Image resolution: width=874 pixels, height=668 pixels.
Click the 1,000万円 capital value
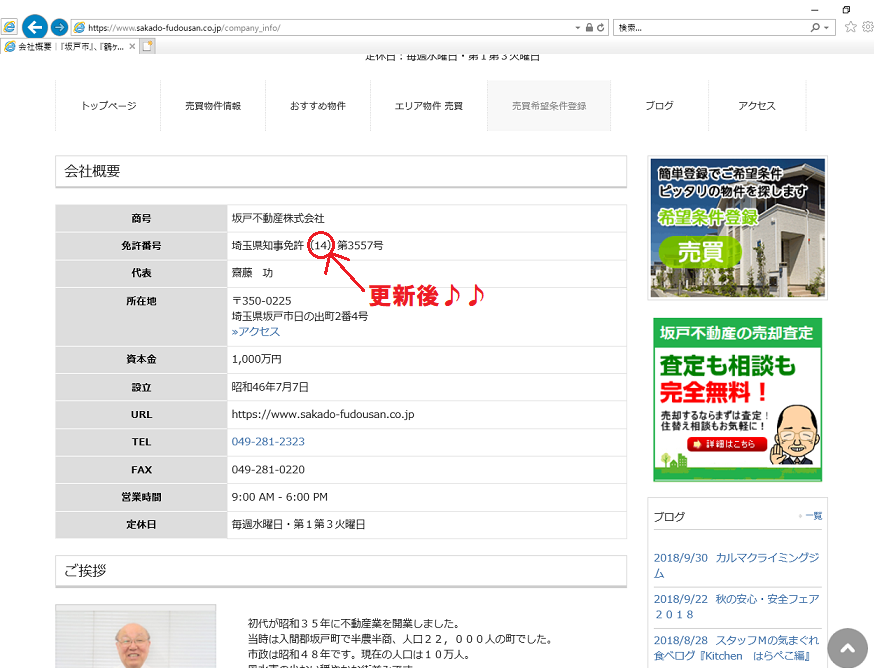click(x=256, y=359)
